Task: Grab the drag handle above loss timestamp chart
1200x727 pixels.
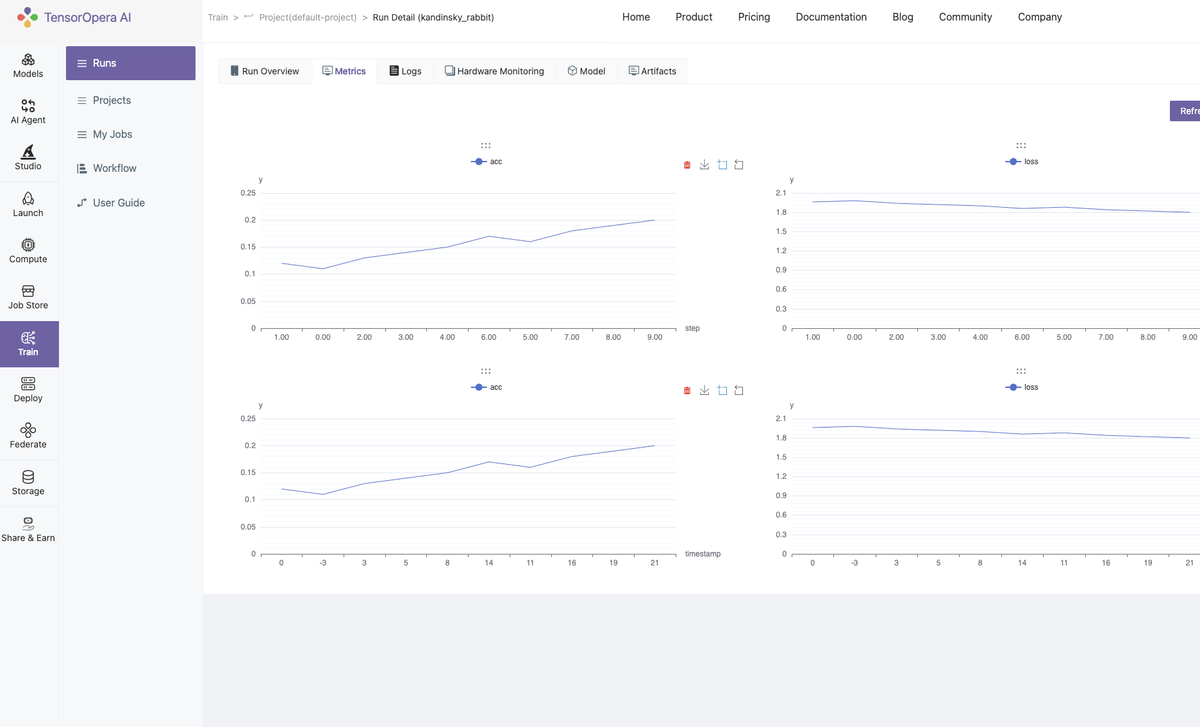Action: tap(1021, 371)
